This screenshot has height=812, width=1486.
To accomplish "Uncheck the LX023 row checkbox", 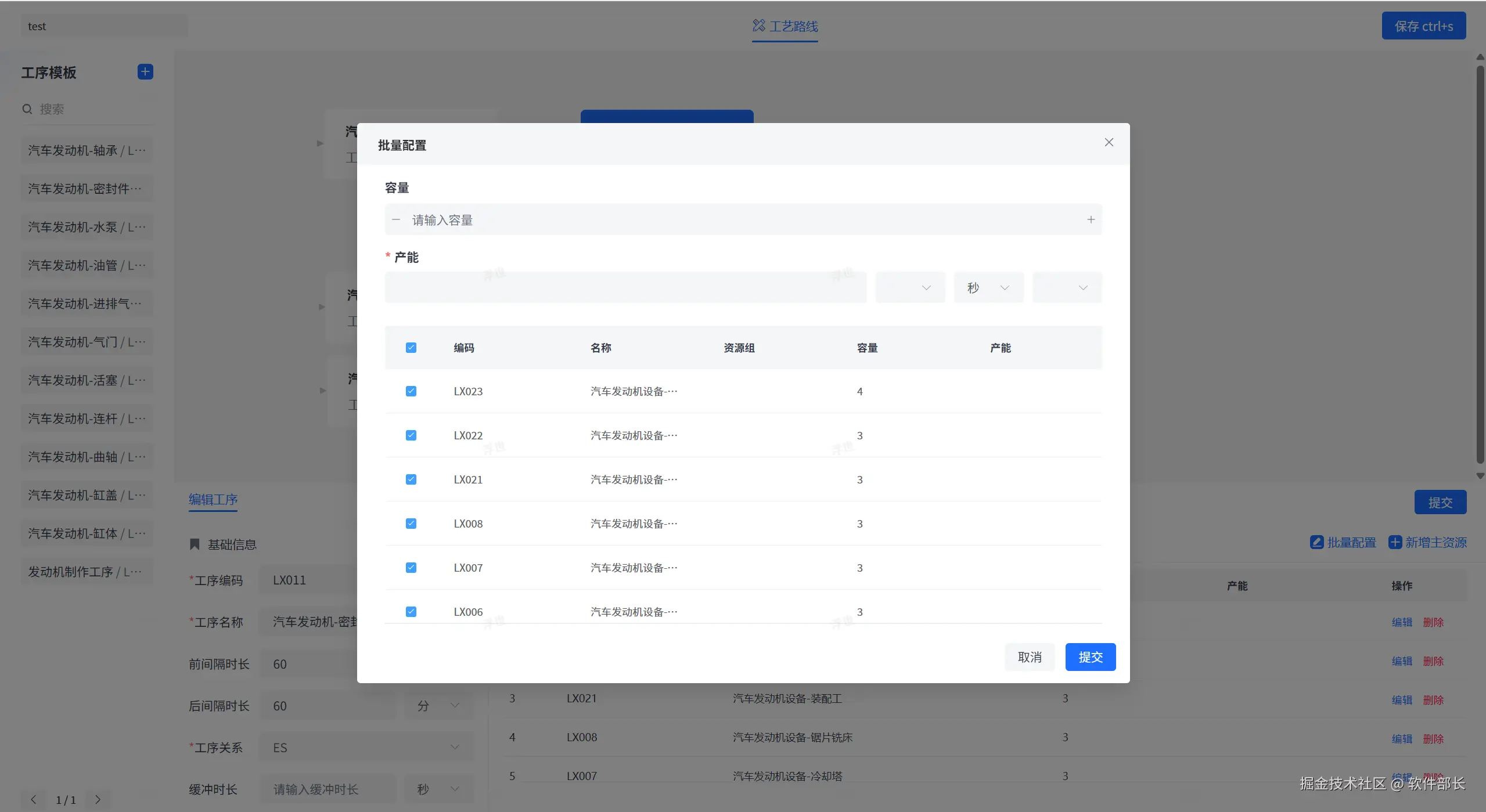I will coord(411,391).
